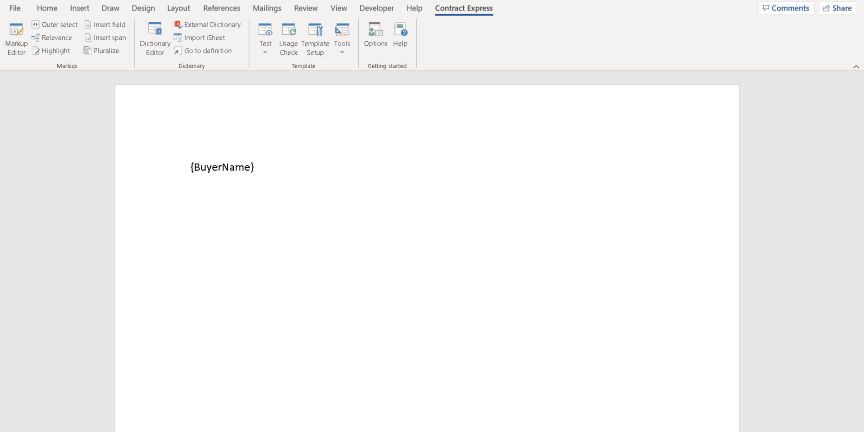Open the File menu
The height and width of the screenshot is (432, 864).
(15, 8)
